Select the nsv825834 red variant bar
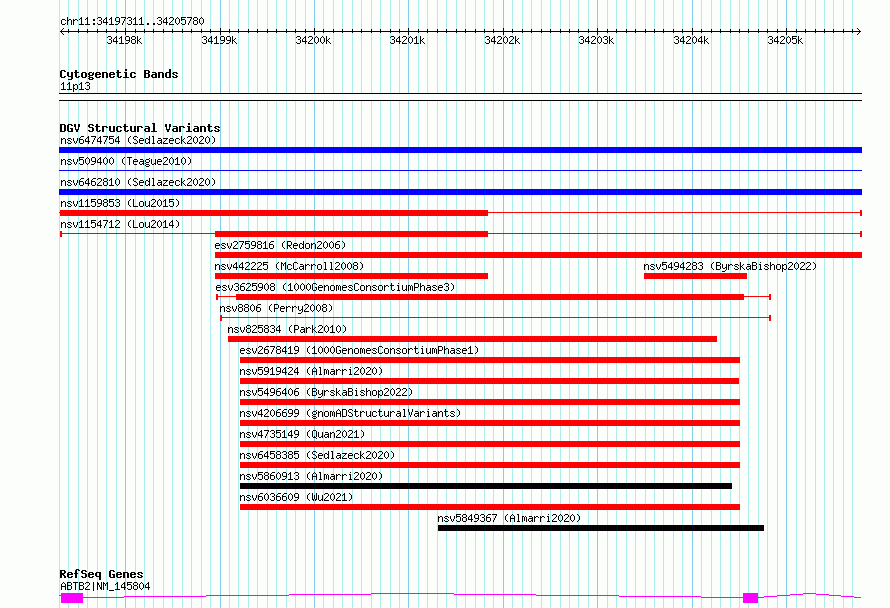 click(x=472, y=339)
